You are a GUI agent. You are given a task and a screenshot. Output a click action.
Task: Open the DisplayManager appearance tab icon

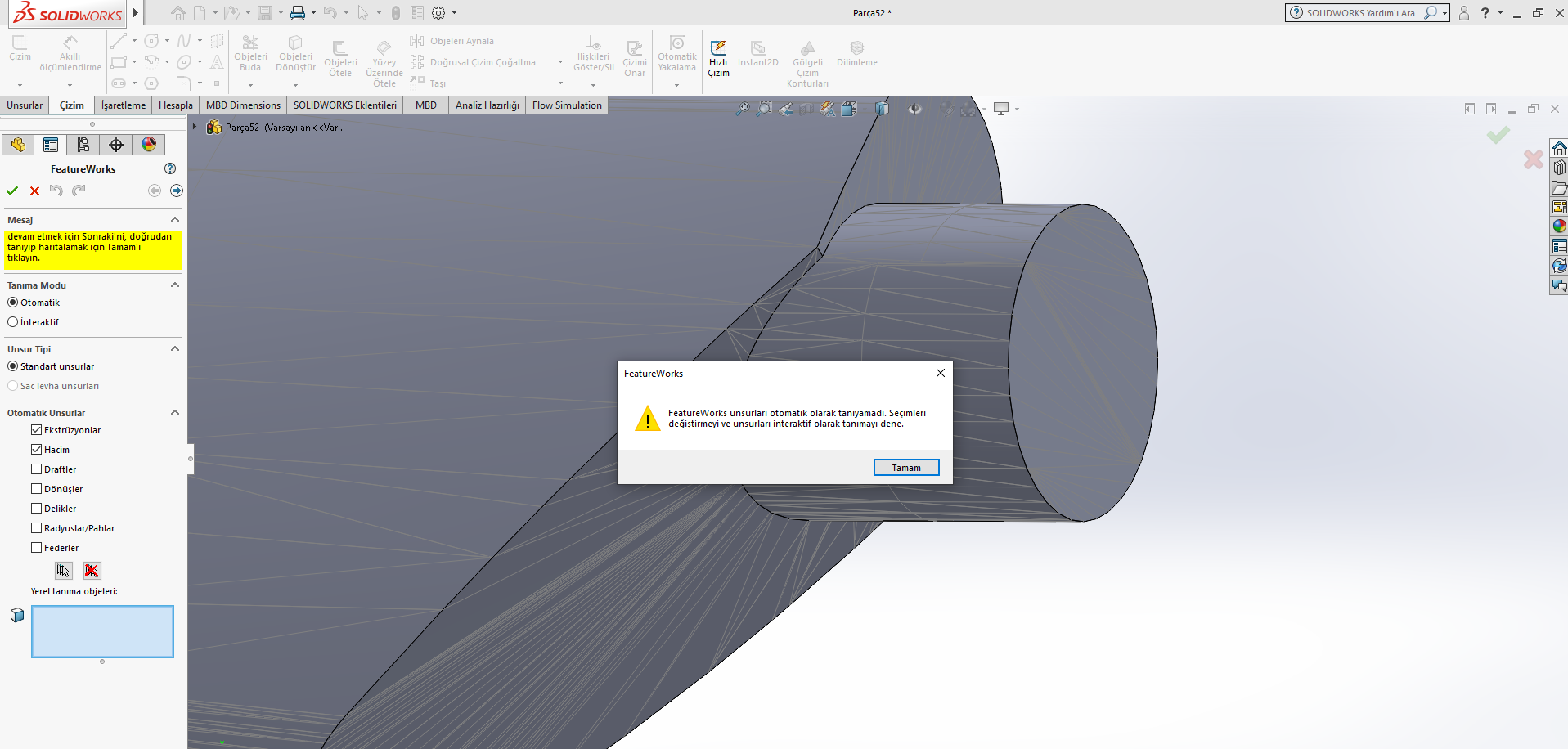point(148,145)
